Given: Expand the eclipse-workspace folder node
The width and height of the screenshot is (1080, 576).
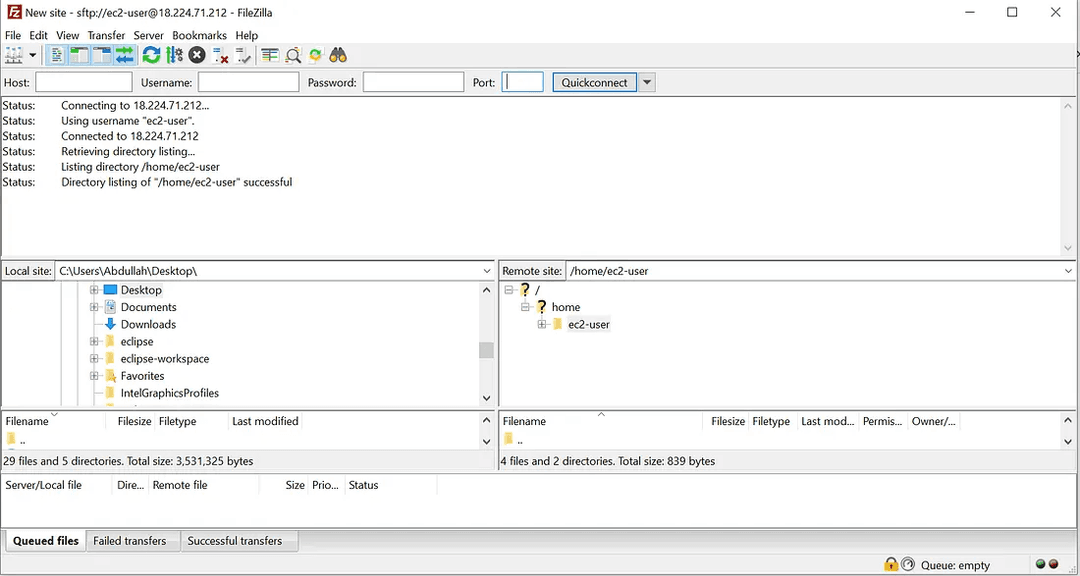Looking at the screenshot, I should [x=94, y=359].
